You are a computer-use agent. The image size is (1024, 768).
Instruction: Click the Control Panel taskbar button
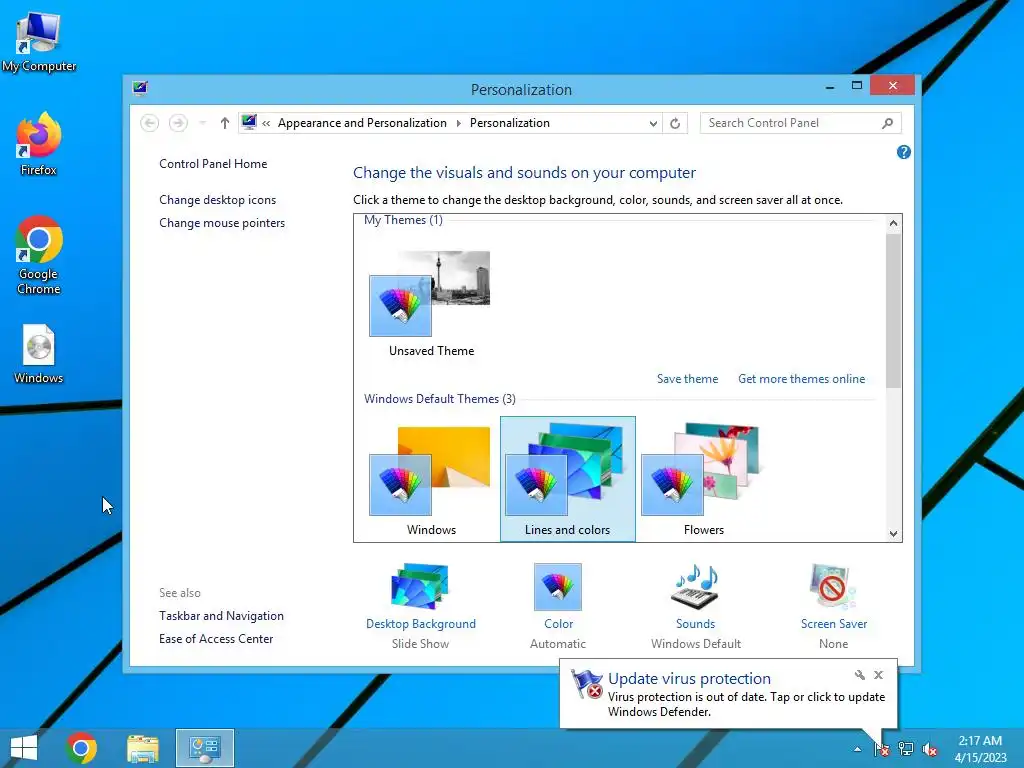[204, 748]
